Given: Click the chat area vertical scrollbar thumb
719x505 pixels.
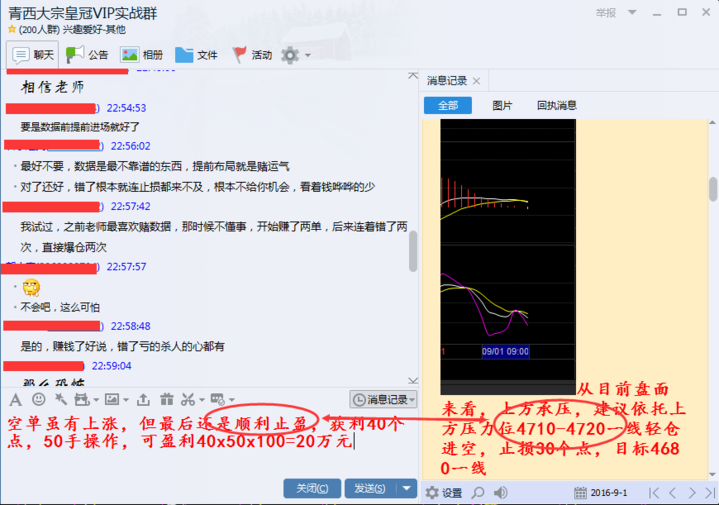Looking at the screenshot, I should (413, 251).
